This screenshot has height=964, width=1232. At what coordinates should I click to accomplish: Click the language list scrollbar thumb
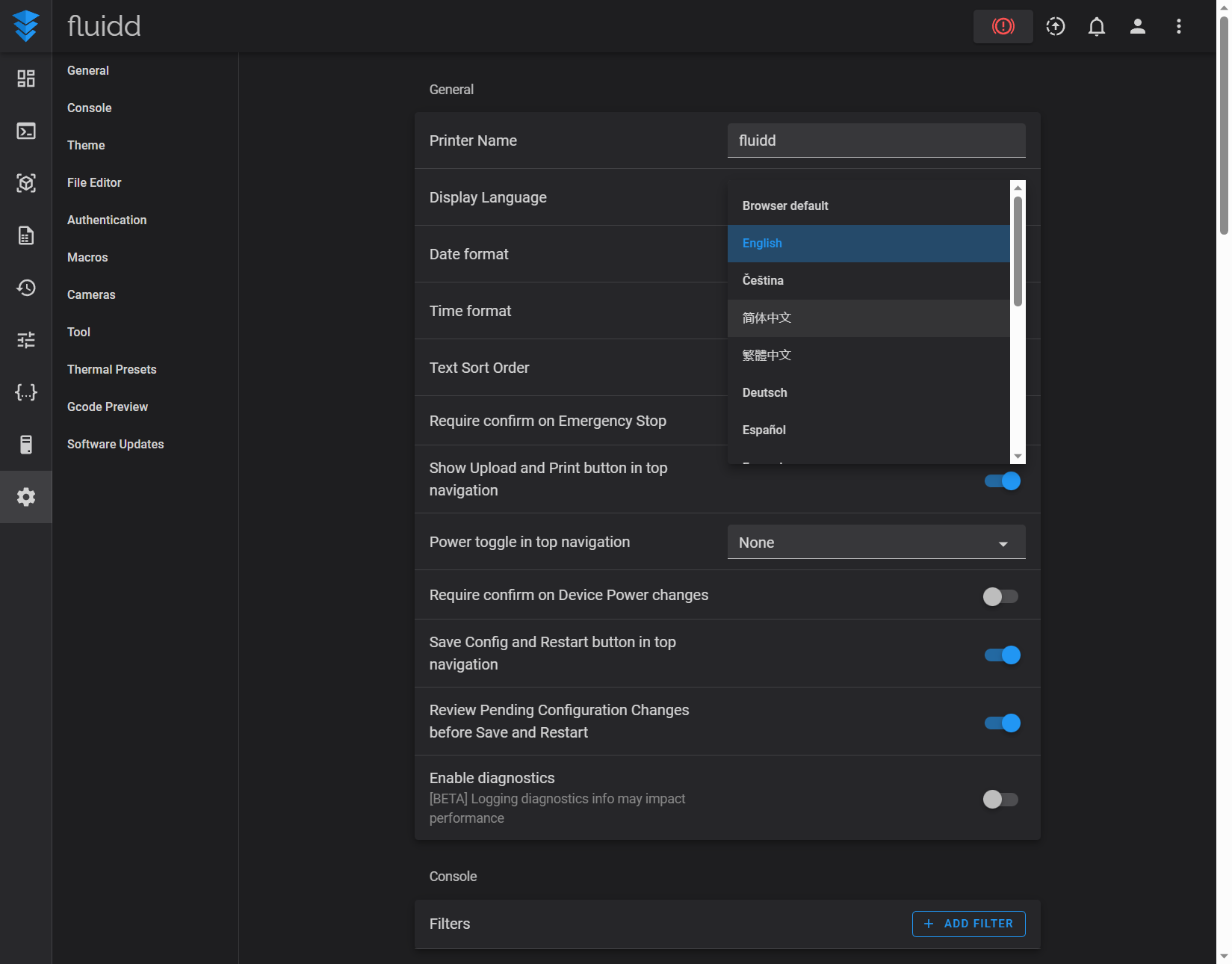click(x=1018, y=251)
